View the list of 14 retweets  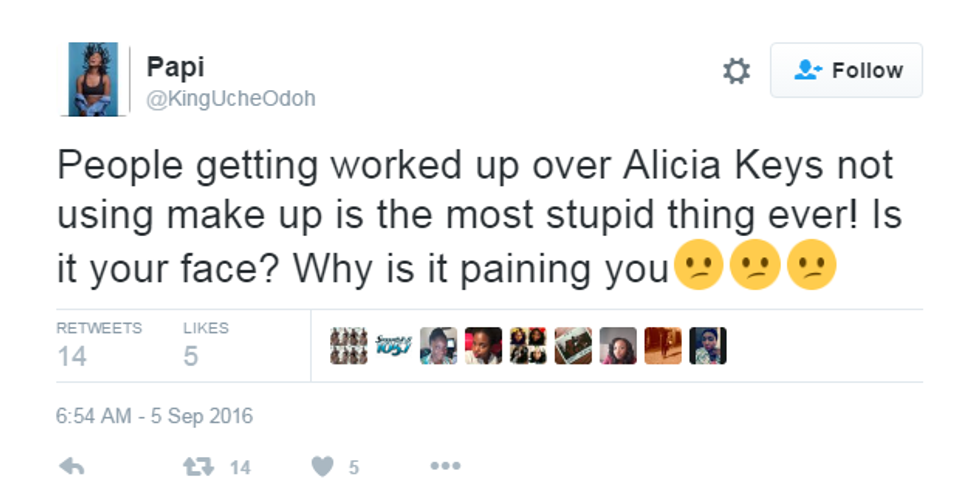click(99, 345)
